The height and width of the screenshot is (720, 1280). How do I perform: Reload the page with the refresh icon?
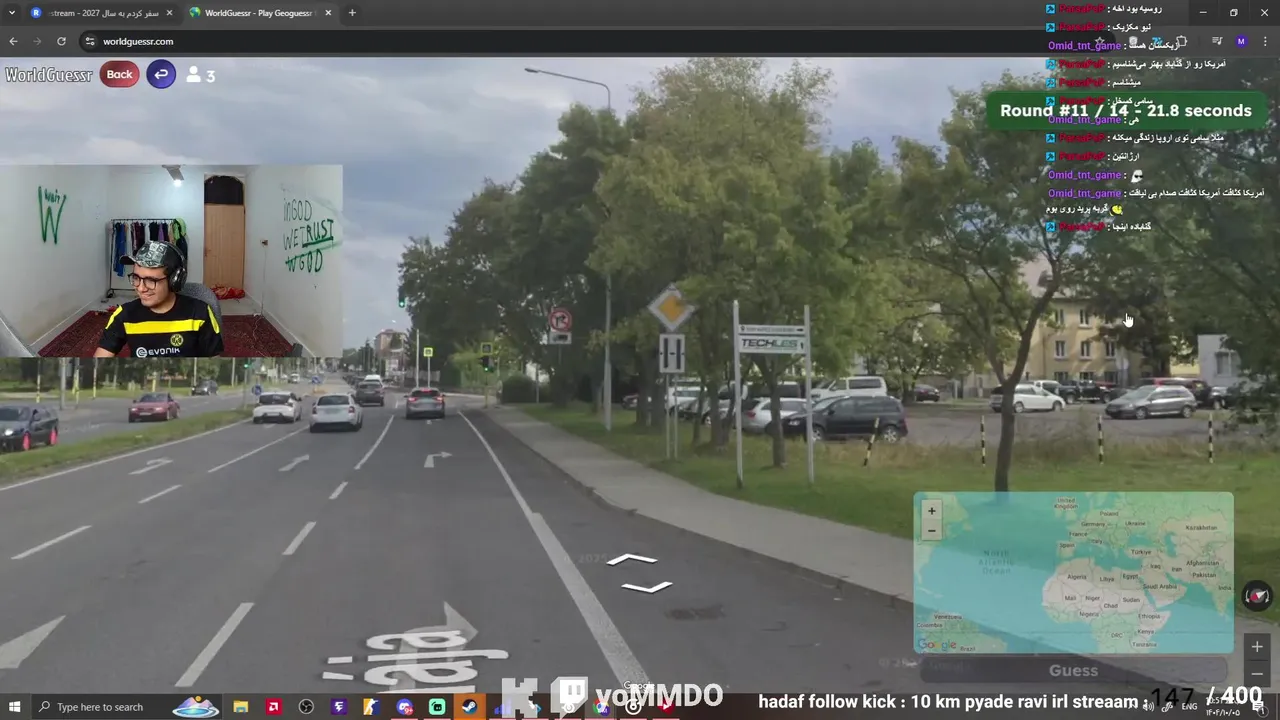click(x=62, y=41)
